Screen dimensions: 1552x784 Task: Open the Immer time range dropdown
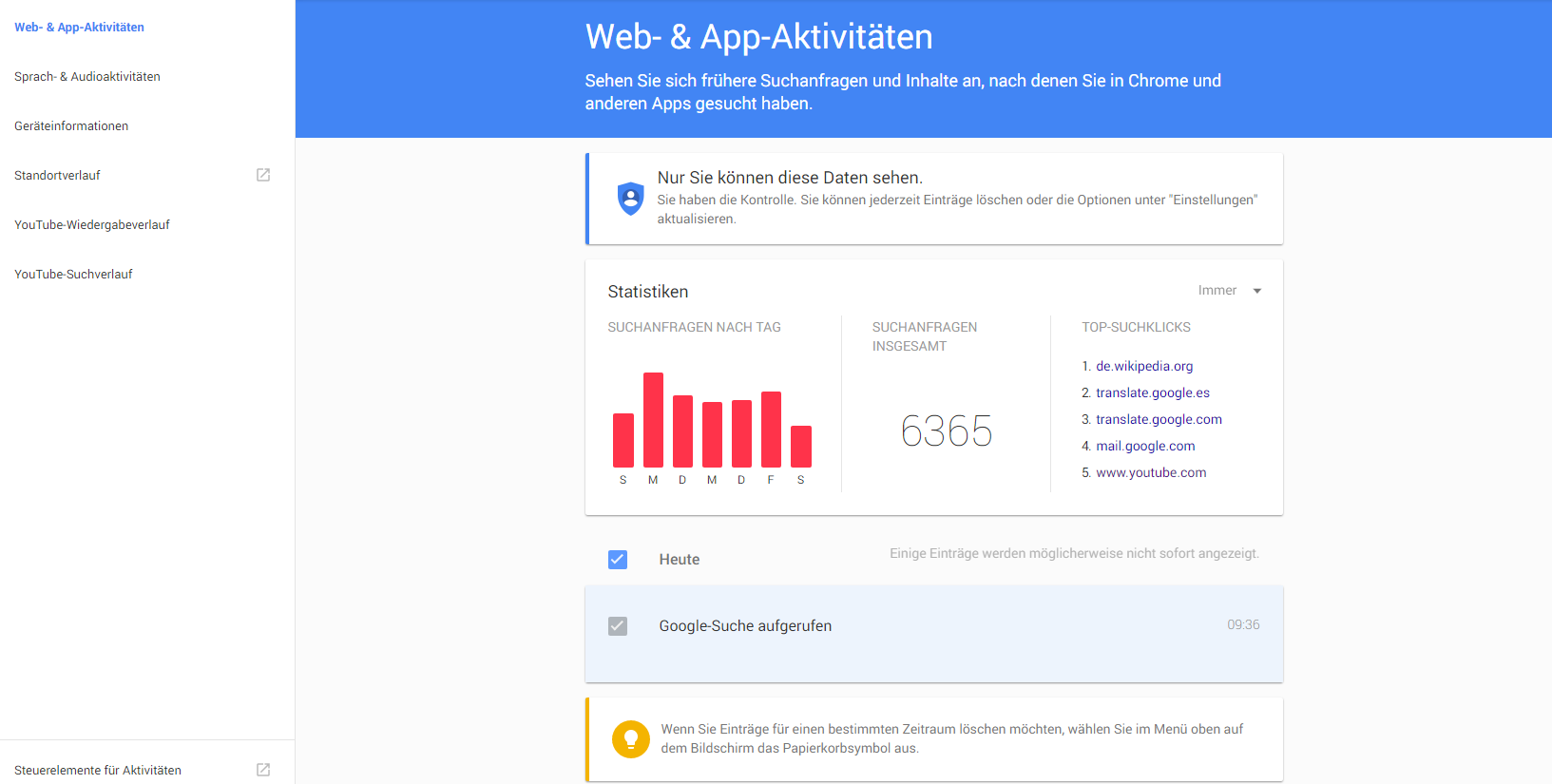tap(1217, 291)
